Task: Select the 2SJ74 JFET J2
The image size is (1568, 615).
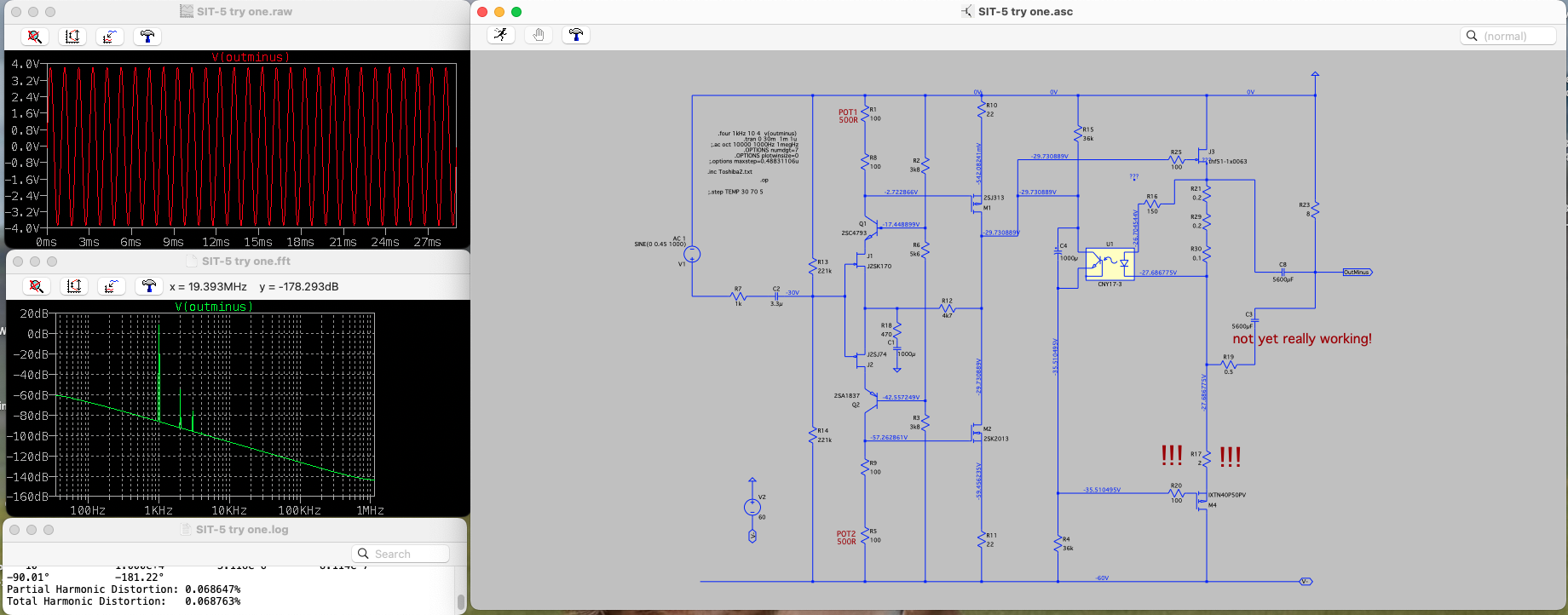Action: click(861, 360)
